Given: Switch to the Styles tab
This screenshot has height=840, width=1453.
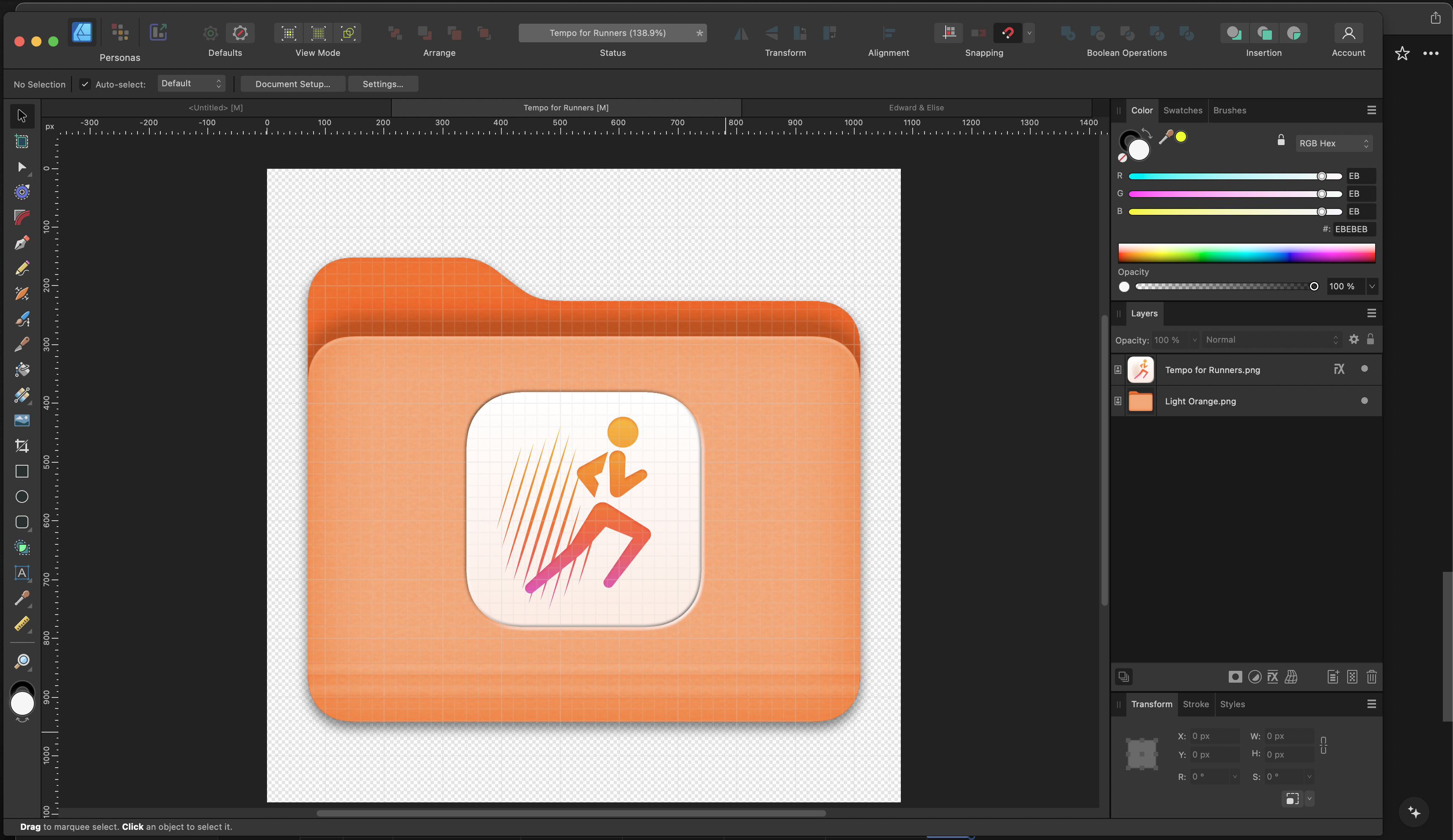Looking at the screenshot, I should click(1232, 704).
